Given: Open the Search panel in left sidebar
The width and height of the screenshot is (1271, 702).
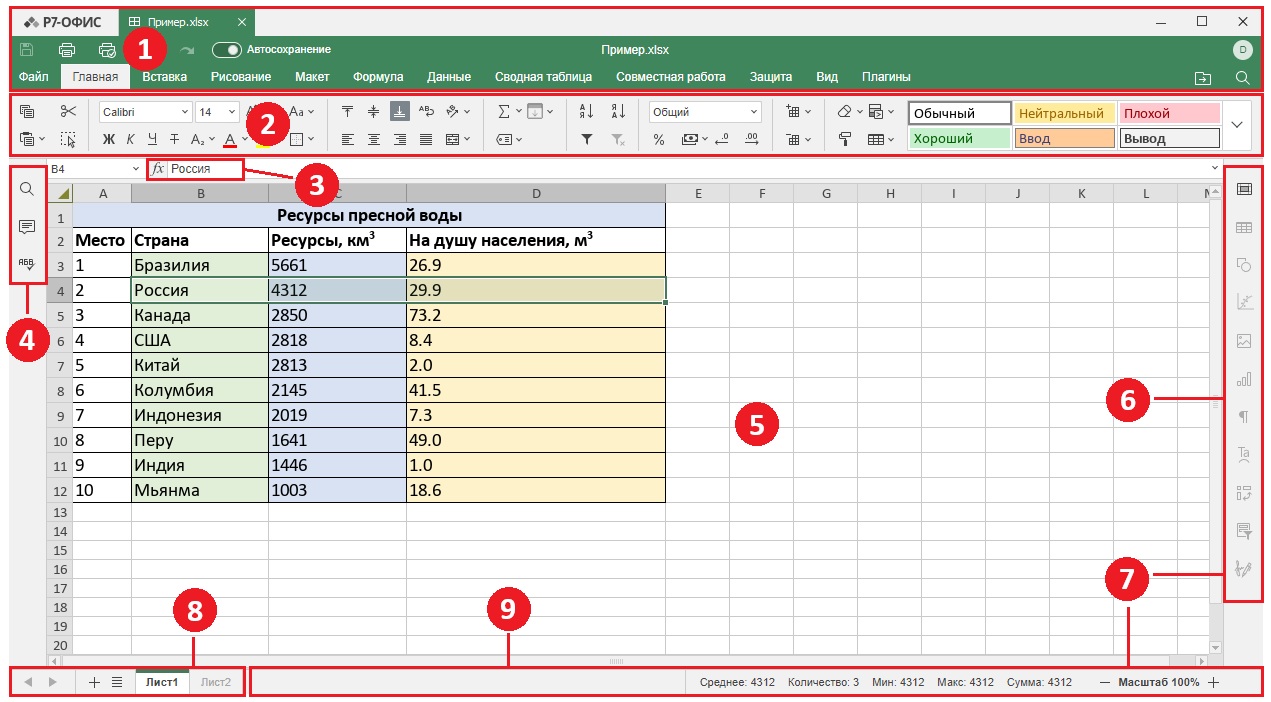Looking at the screenshot, I should pyautogui.click(x=27, y=189).
